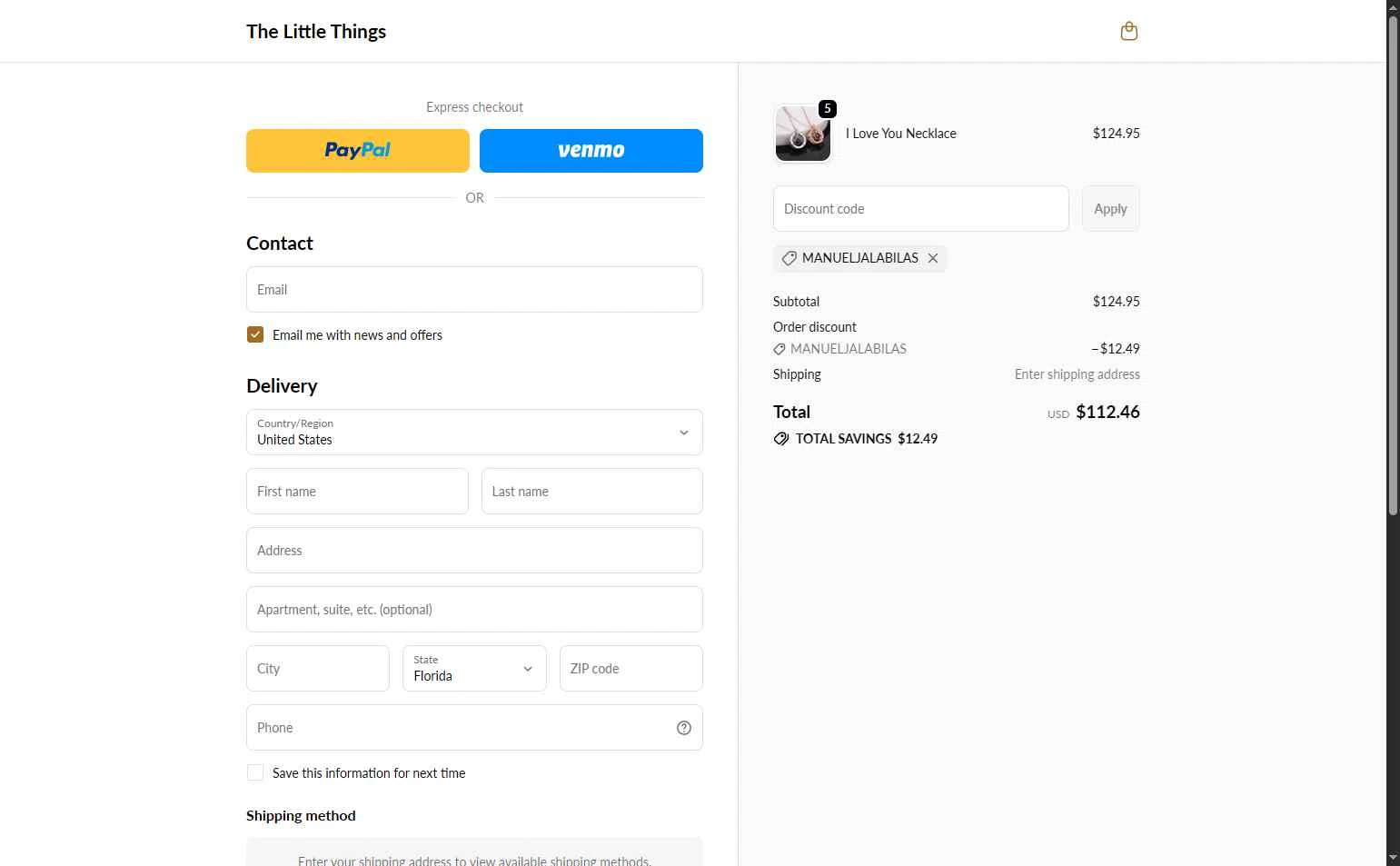Click the quantity badge showing 5

[x=827, y=108]
